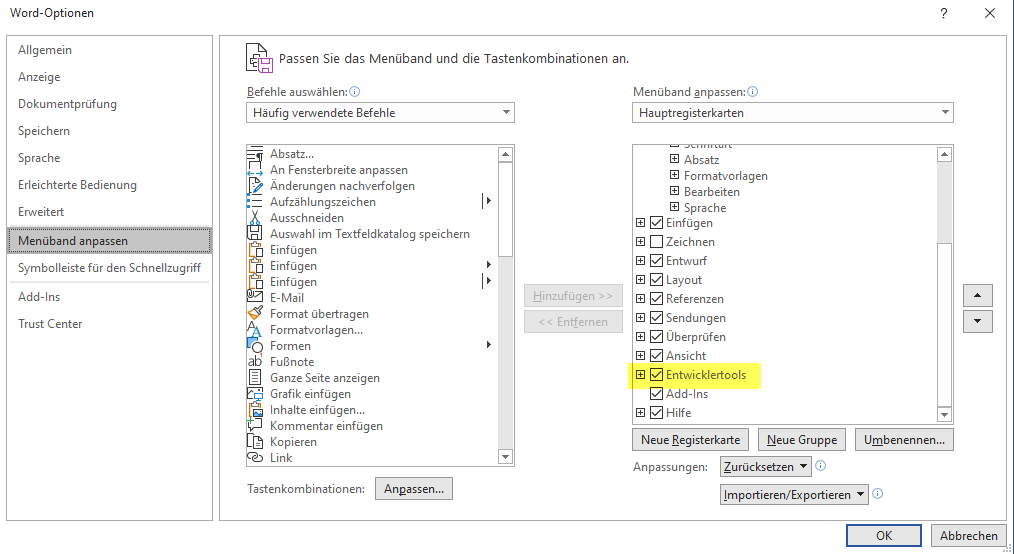Screen dimensions: 1014x554
Task: Click the Ausschneiden scissors icon
Action: coord(255,218)
